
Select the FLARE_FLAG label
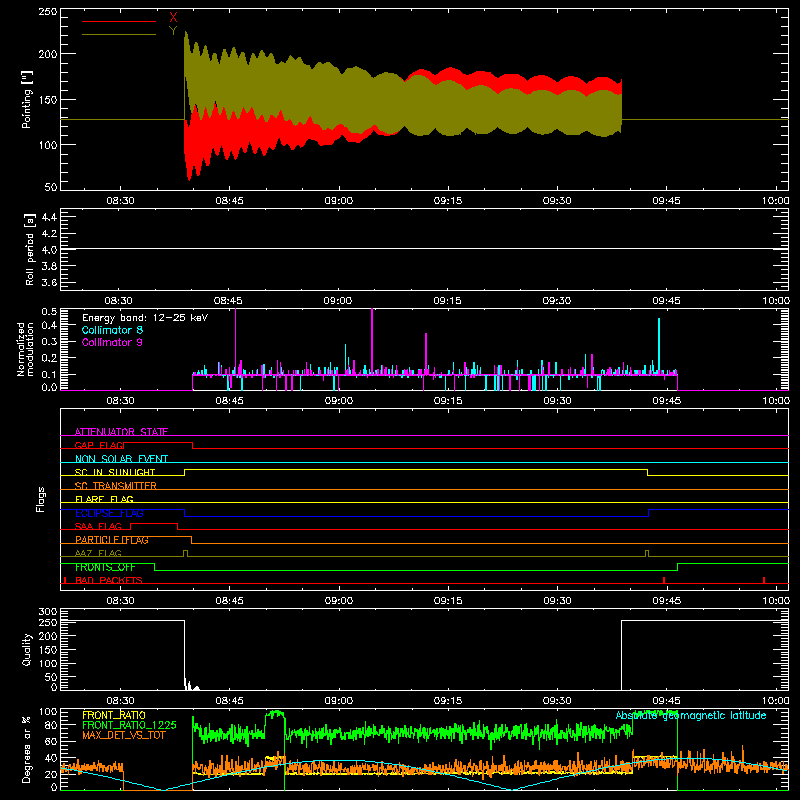[104, 499]
